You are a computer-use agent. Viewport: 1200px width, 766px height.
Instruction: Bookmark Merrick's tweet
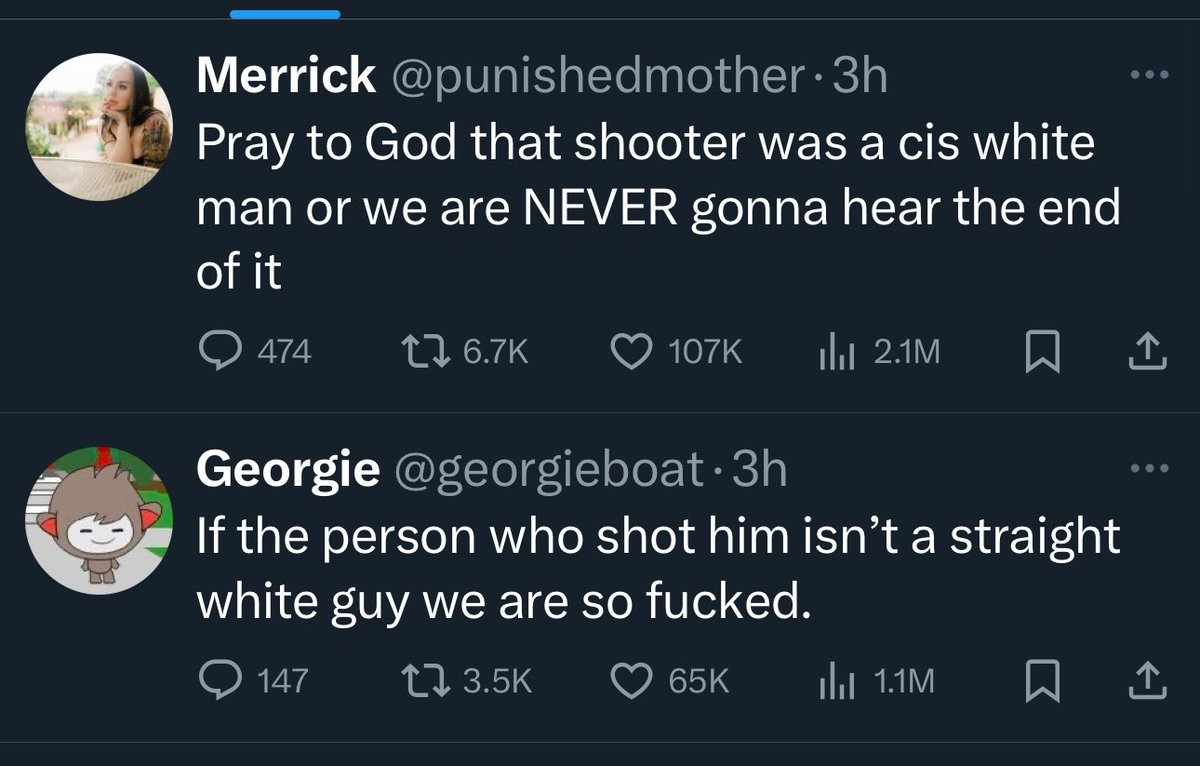tap(1042, 351)
